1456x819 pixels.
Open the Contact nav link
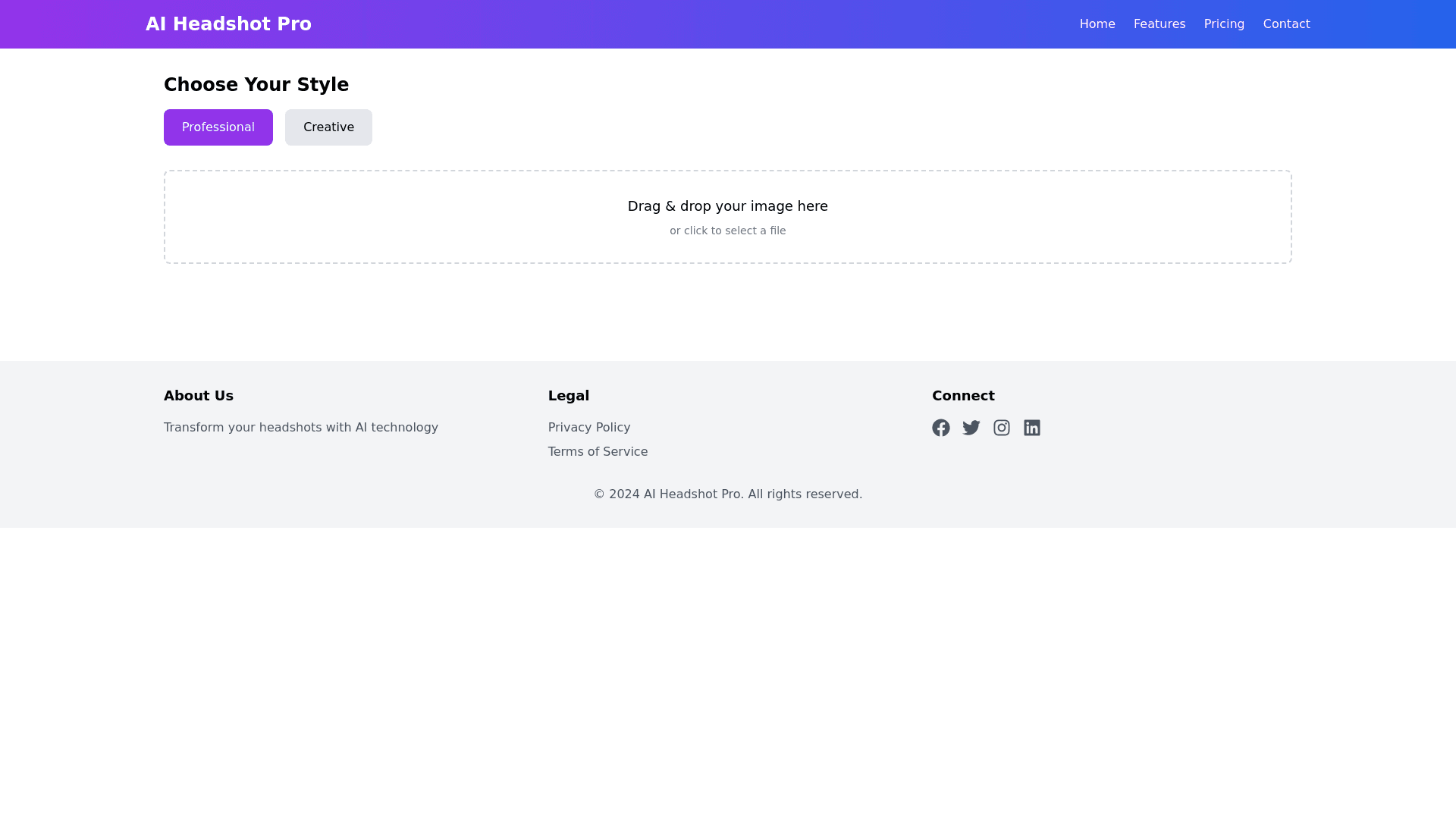(x=1286, y=24)
